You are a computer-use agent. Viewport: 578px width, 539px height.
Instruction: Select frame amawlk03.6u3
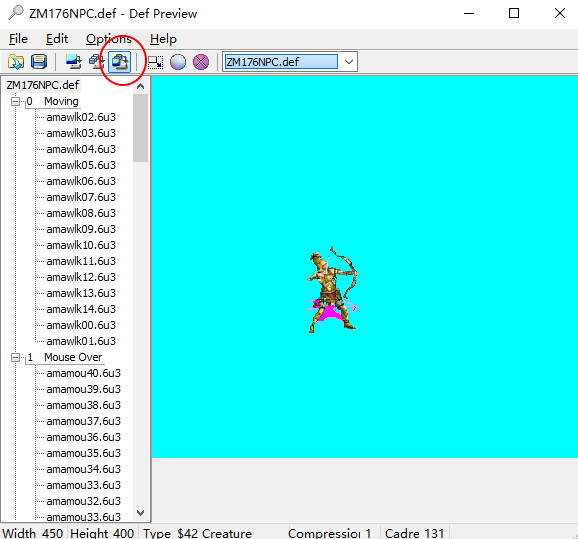click(81, 133)
